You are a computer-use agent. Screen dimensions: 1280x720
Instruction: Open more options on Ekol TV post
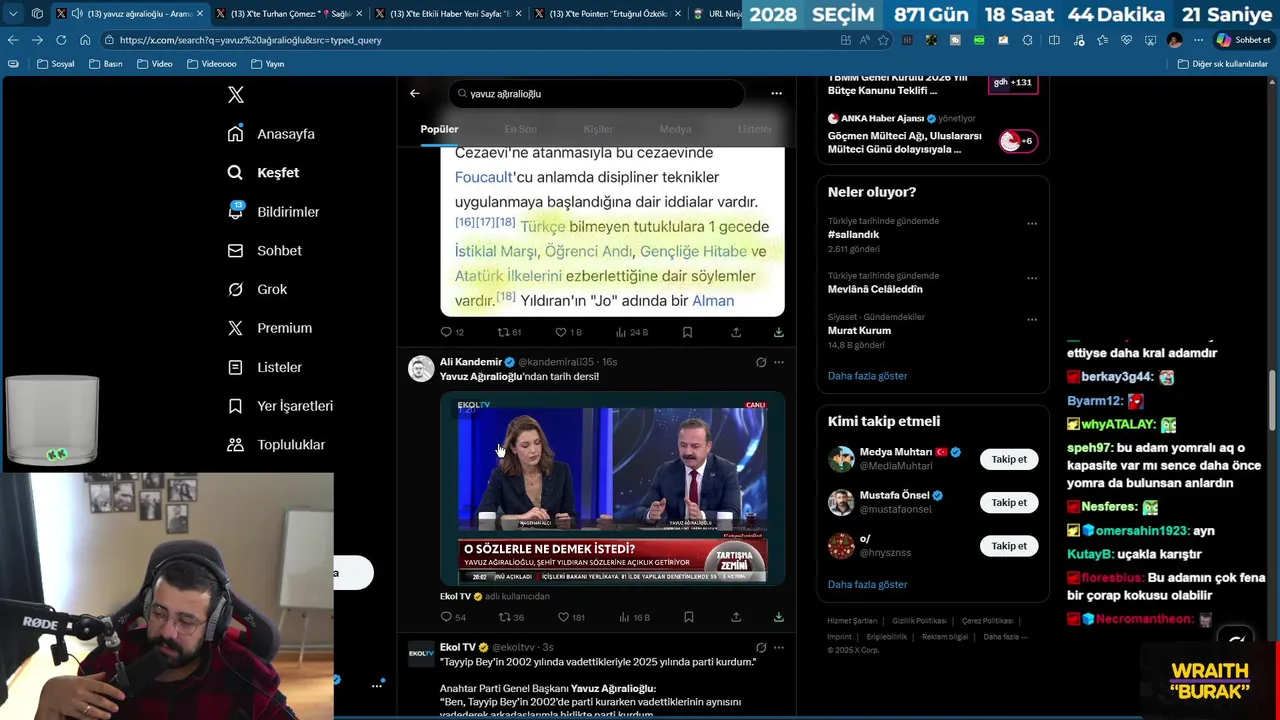pos(779,647)
